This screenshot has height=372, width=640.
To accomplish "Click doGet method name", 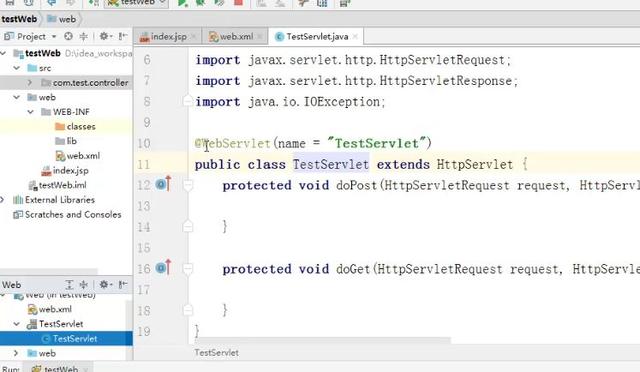I will (353, 269).
